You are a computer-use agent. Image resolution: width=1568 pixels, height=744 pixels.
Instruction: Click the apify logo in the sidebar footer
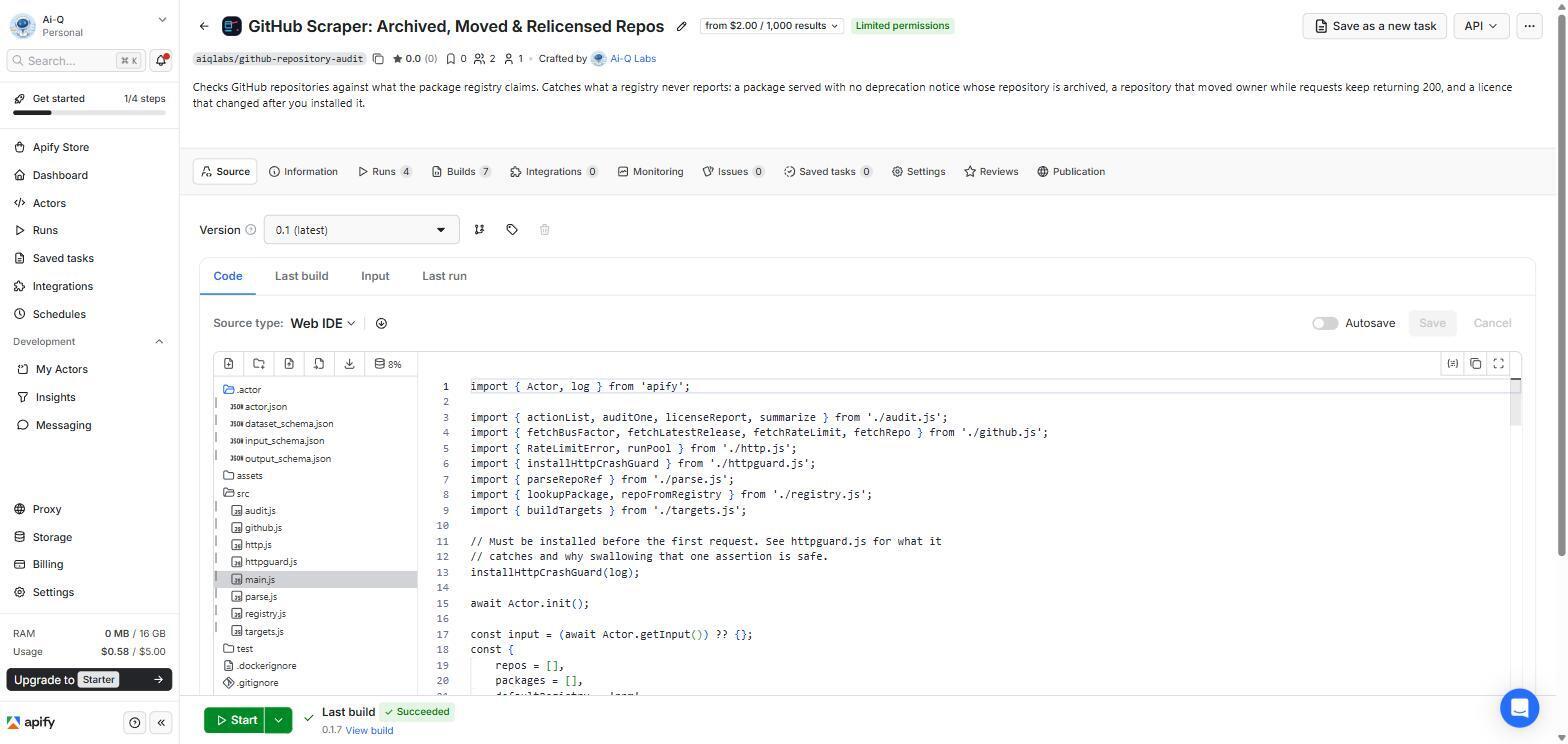tap(31, 723)
